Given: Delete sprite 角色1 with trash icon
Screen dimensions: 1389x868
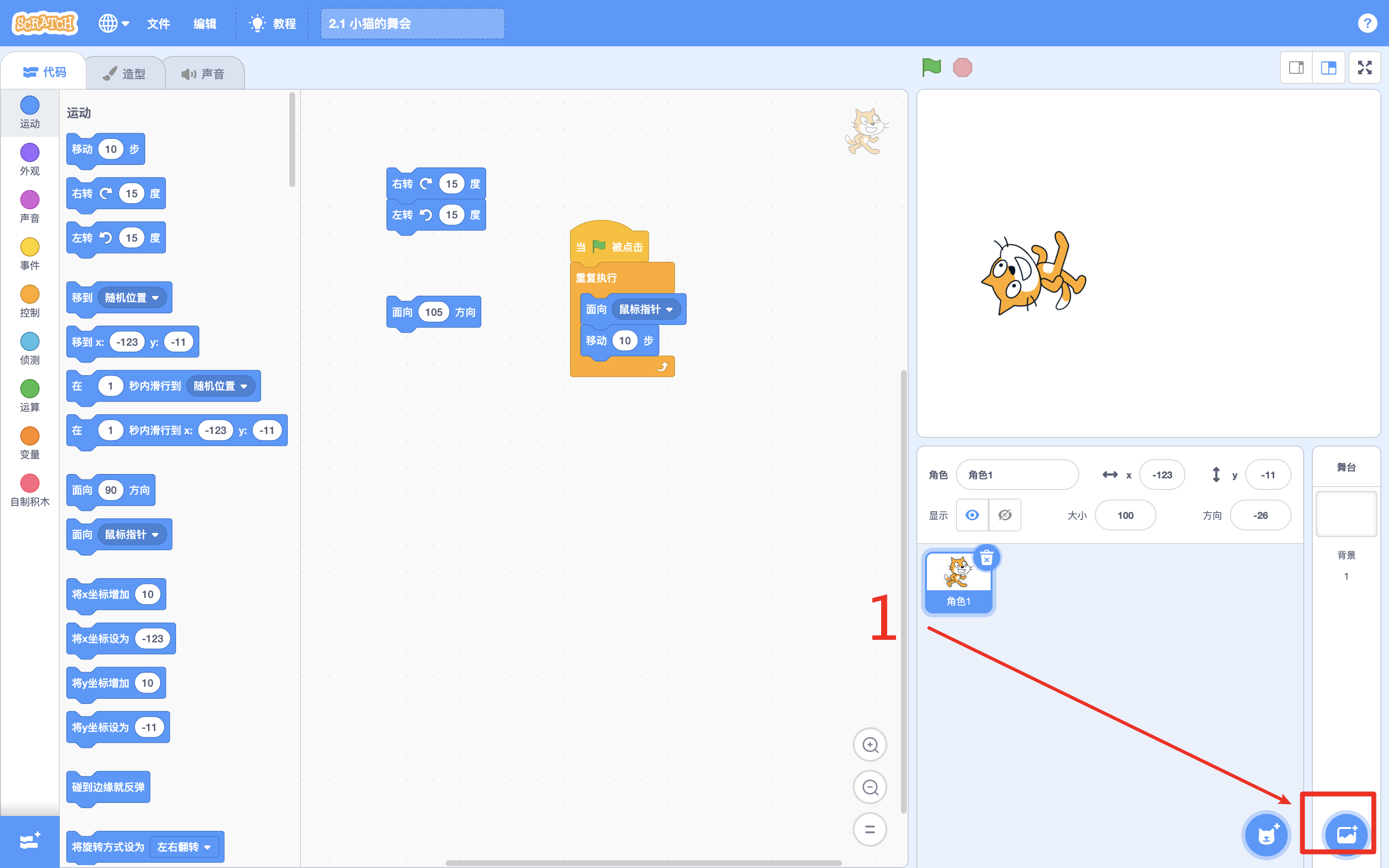Looking at the screenshot, I should click(x=986, y=557).
